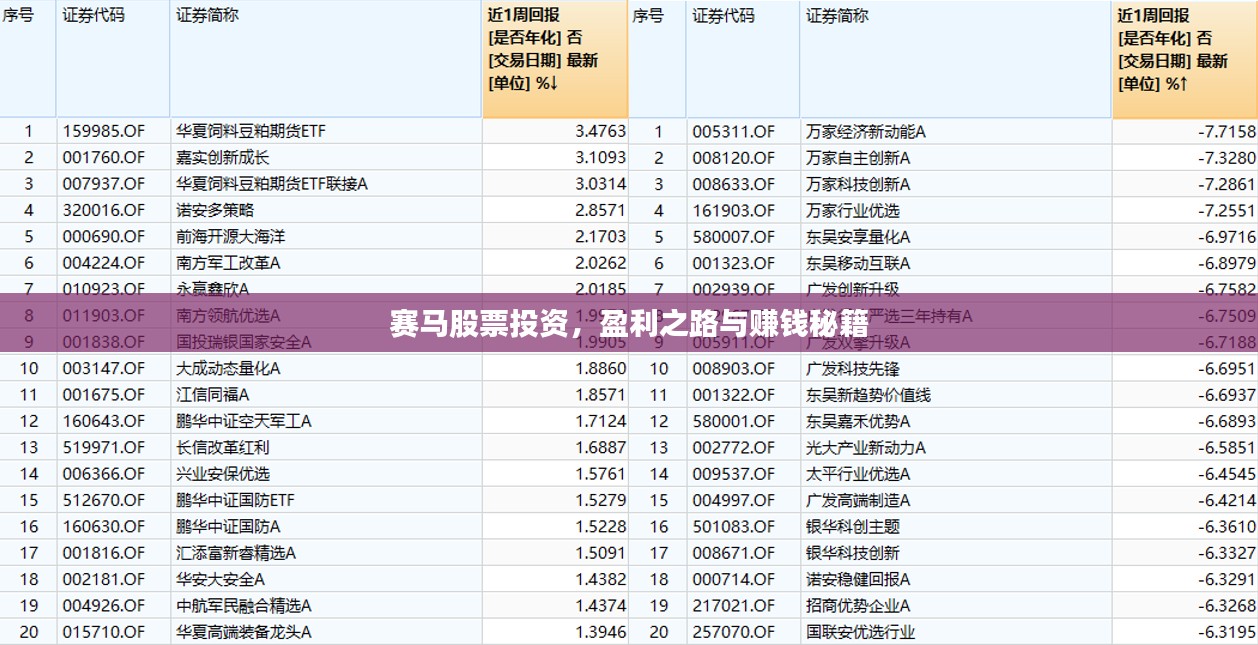Screen dimensions: 1258x645
Task: Click fund code 580001.OF
Action: 734,421
